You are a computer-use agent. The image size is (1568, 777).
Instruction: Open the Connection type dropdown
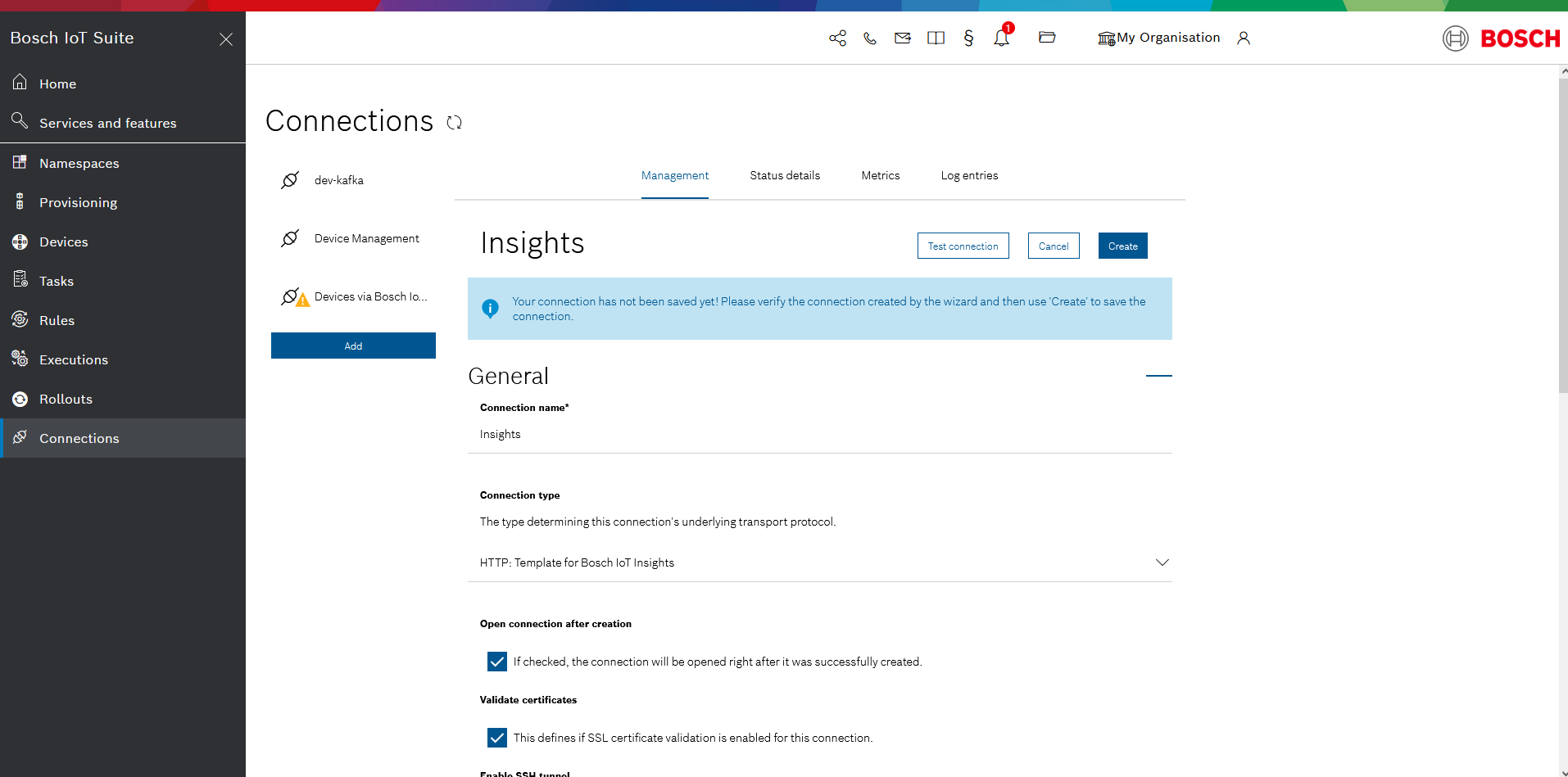click(820, 562)
